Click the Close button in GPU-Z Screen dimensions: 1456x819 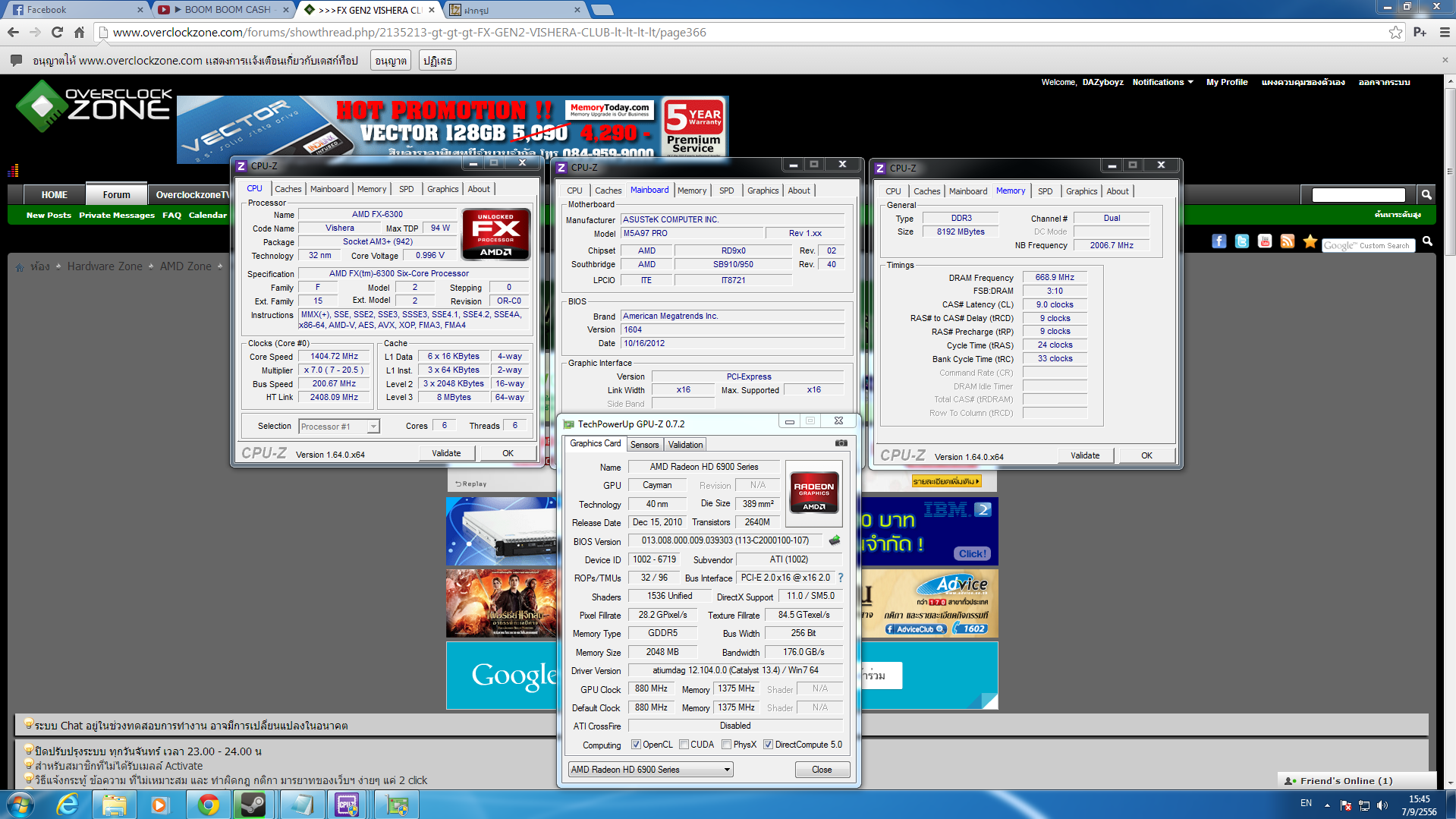(x=822, y=770)
